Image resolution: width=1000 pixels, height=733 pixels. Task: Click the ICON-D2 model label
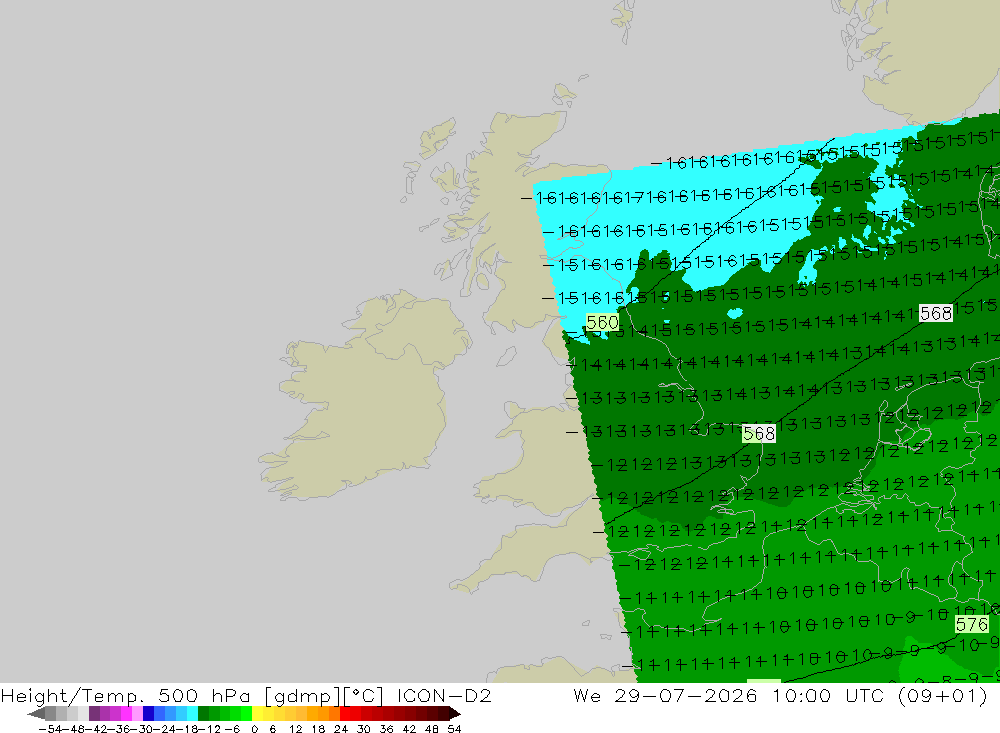pyautogui.click(x=444, y=695)
